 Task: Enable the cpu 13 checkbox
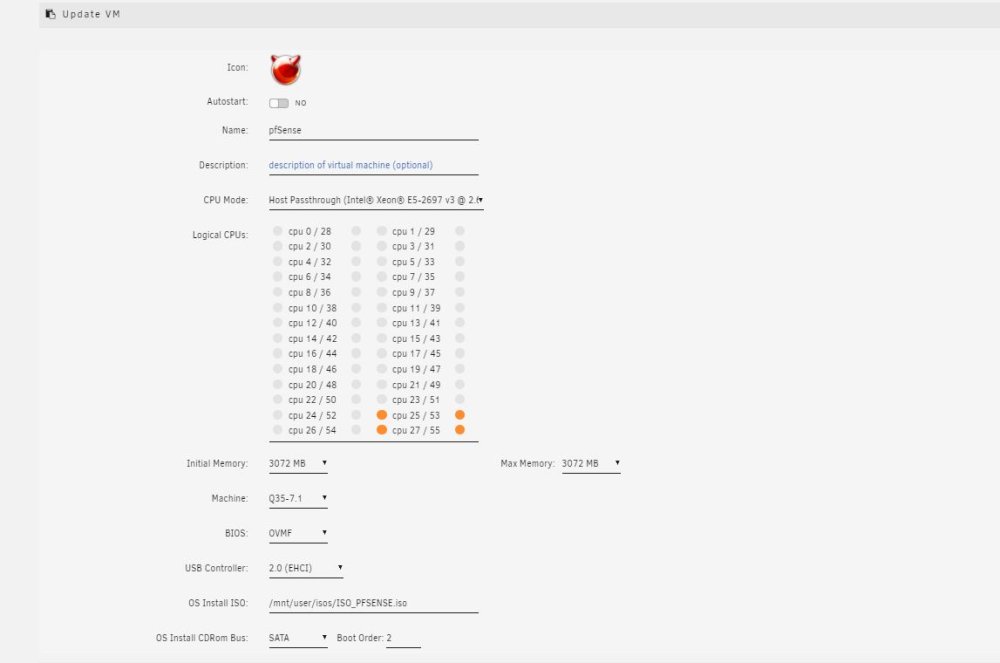click(381, 323)
